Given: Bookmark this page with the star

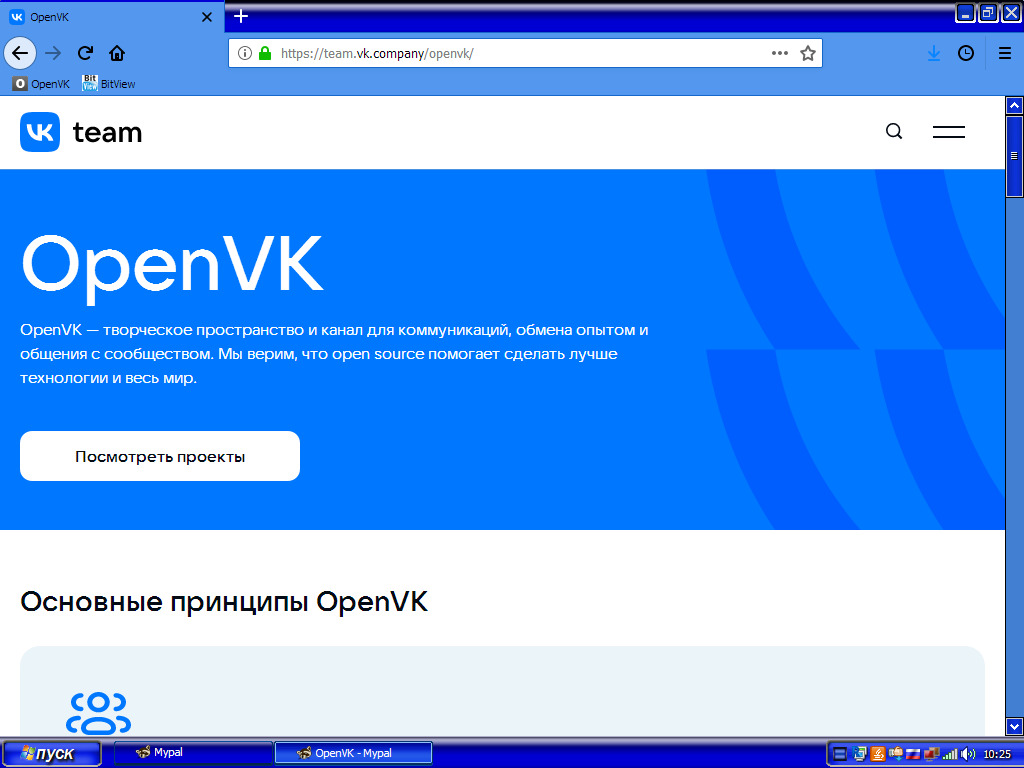Looking at the screenshot, I should point(808,53).
